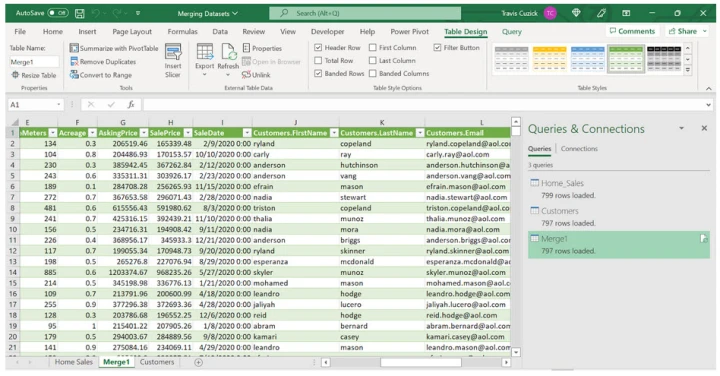Image resolution: width=720 pixels, height=376 pixels.
Task: Expand the Table Styles gallery more arrow
Action: point(687,70)
